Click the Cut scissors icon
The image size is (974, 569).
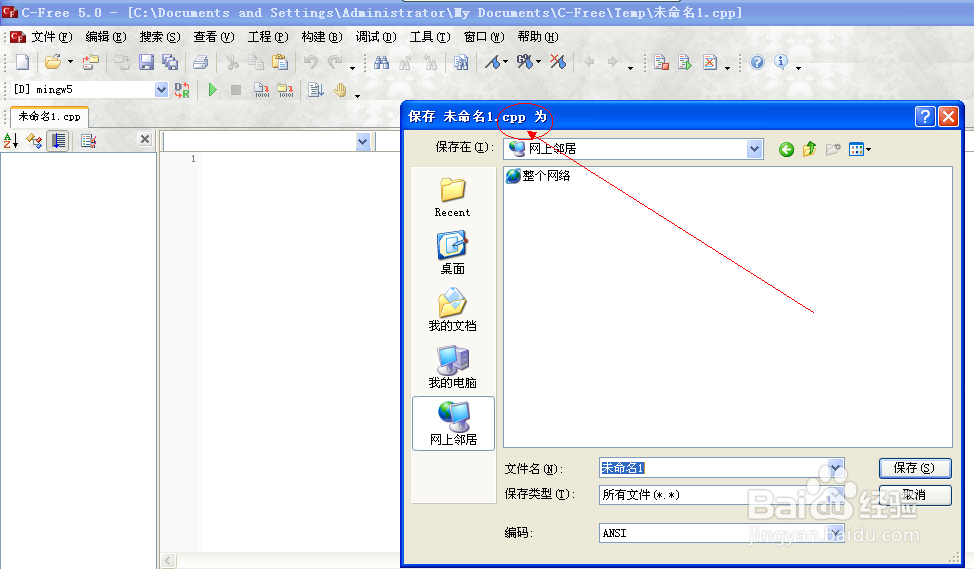232,62
